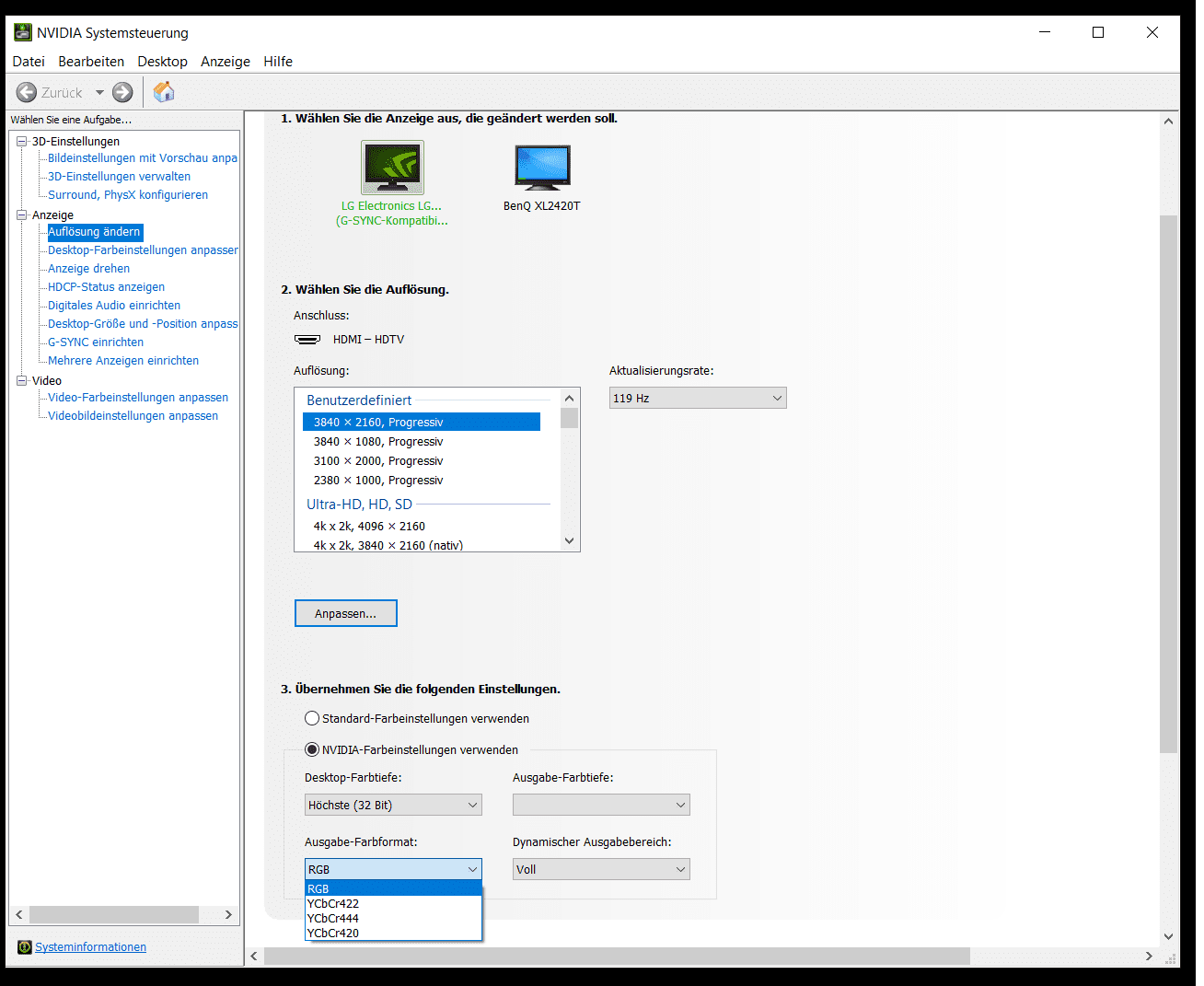Image resolution: width=1204 pixels, height=986 pixels.
Task: Click main panel vertical scrollbar thumb
Action: pyautogui.click(x=1169, y=484)
